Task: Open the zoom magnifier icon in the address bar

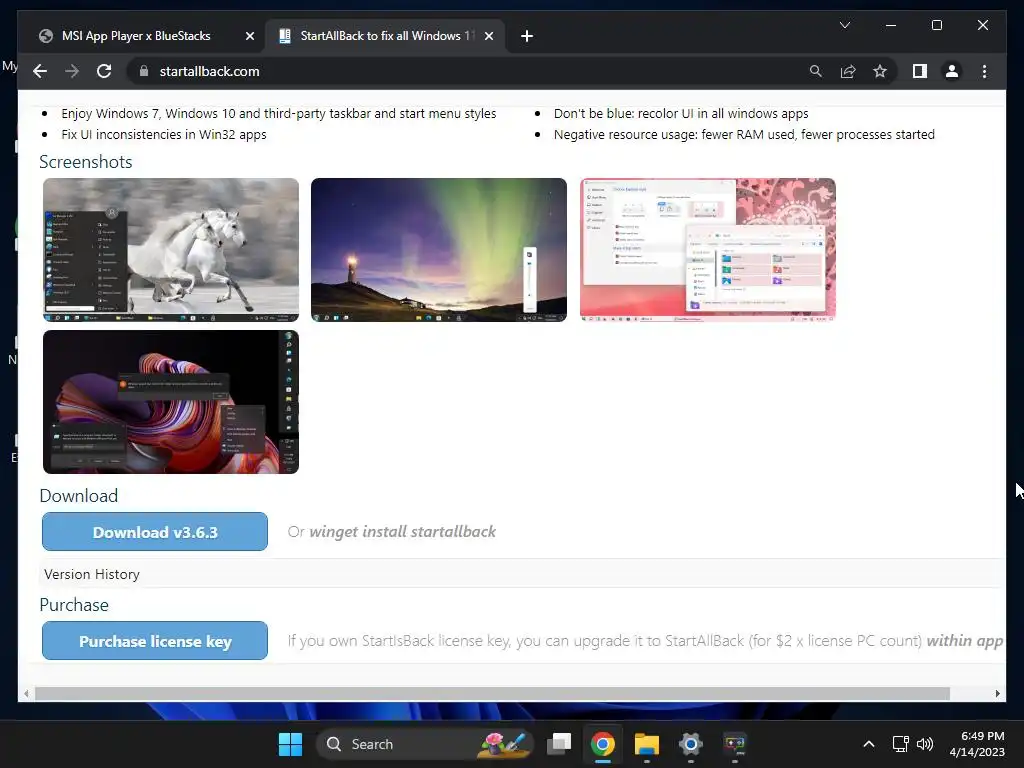Action: tap(816, 71)
